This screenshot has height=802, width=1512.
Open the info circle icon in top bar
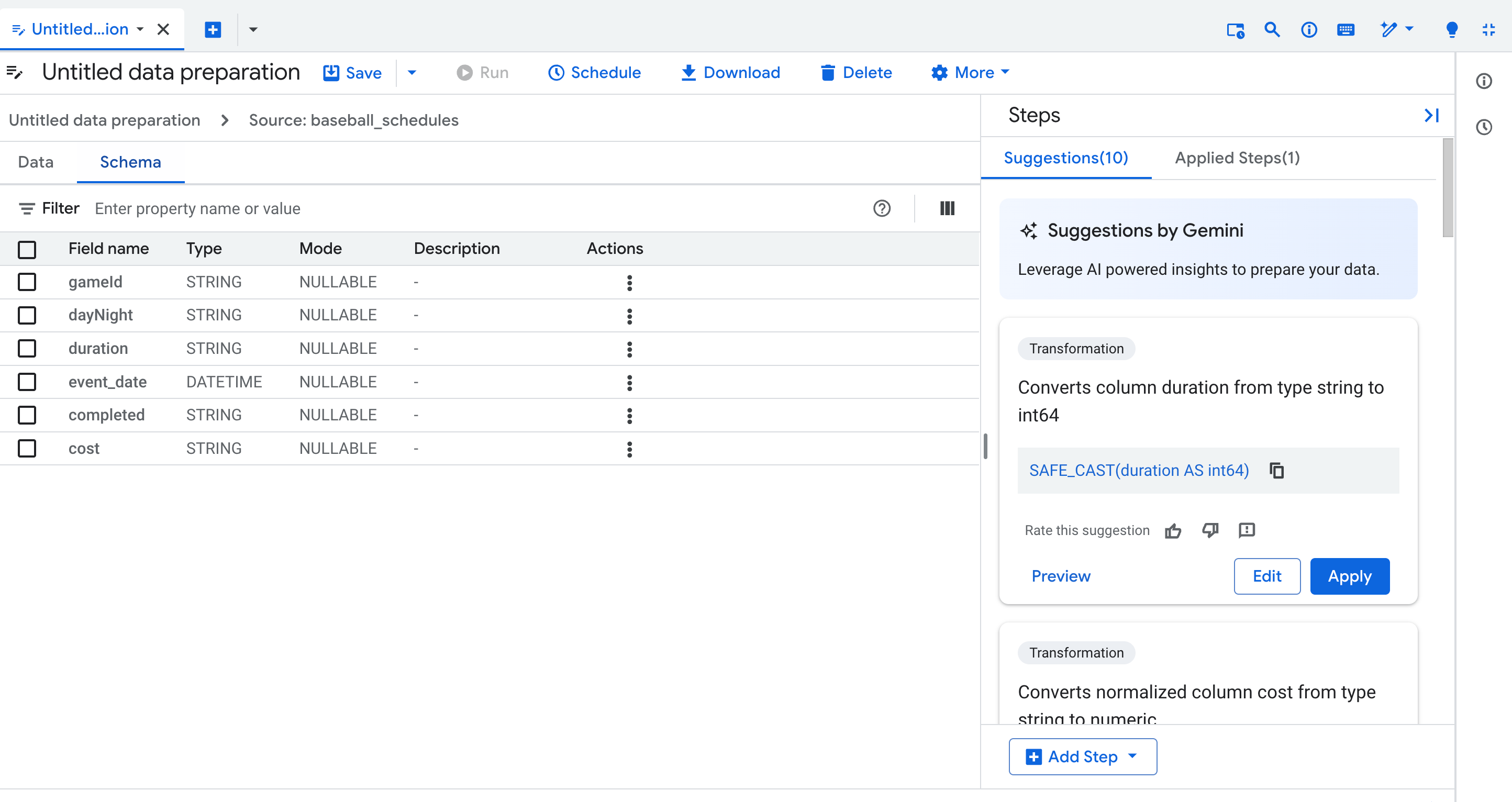point(1308,29)
